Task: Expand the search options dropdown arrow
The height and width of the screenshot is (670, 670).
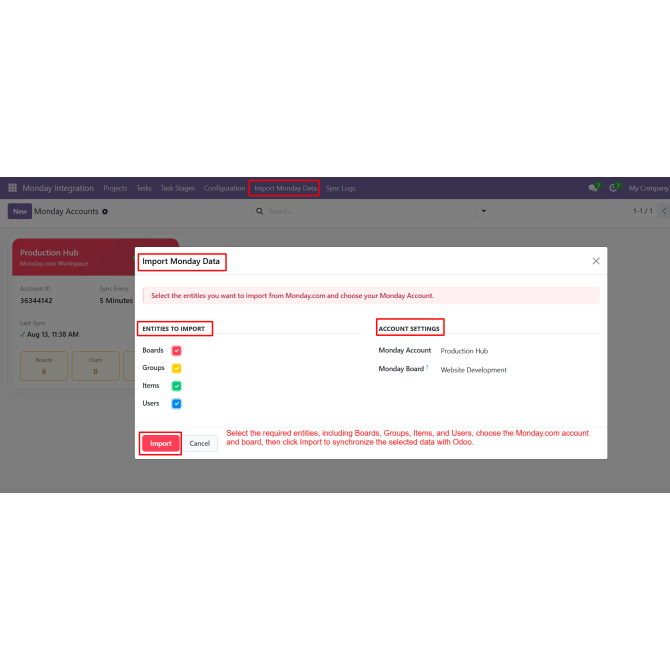Action: (483, 211)
